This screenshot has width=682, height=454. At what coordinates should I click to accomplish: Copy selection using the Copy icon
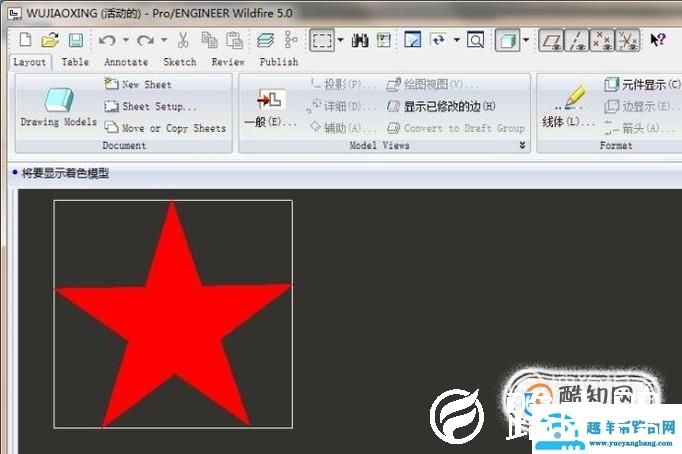pos(209,40)
